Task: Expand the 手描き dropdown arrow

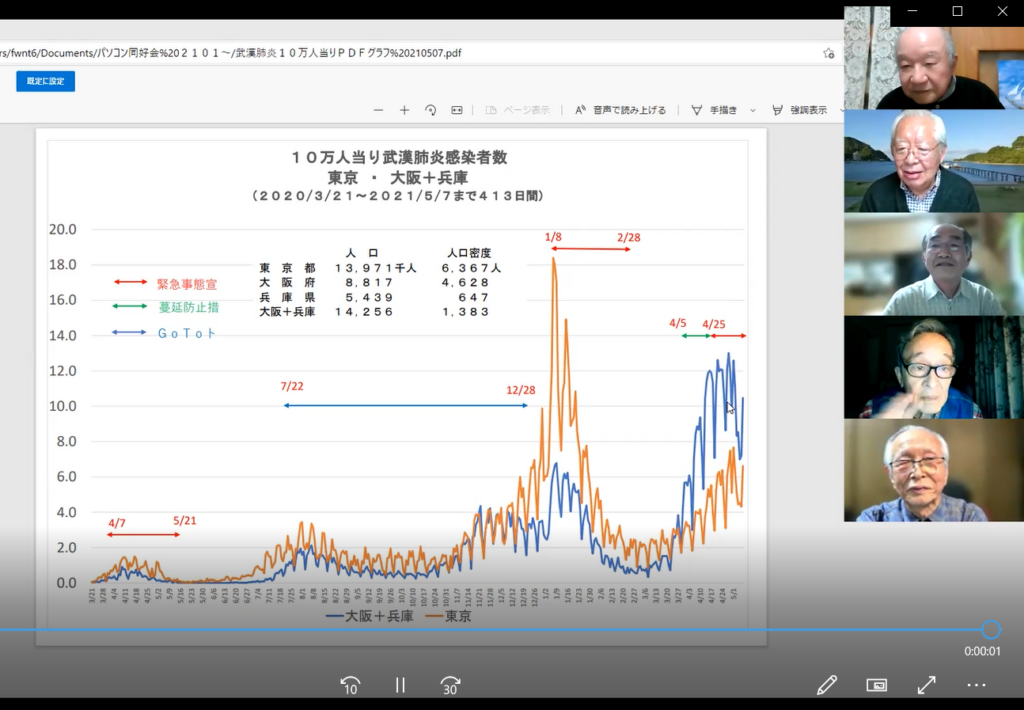Action: pyautogui.click(x=751, y=110)
